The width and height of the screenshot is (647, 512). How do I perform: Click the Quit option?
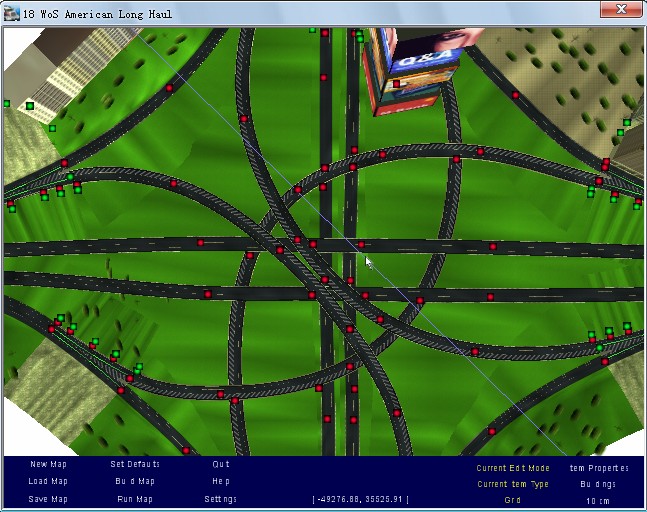[x=221, y=465]
